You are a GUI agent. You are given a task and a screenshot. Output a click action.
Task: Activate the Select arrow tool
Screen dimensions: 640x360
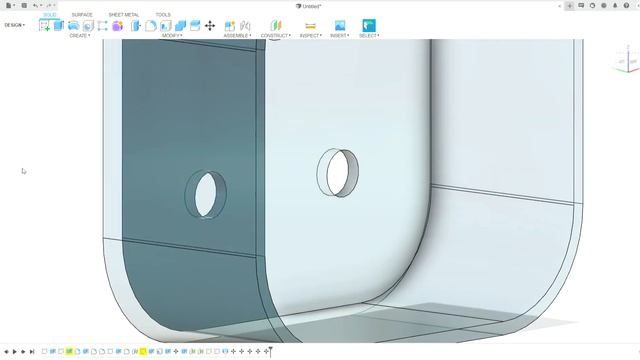click(369, 25)
